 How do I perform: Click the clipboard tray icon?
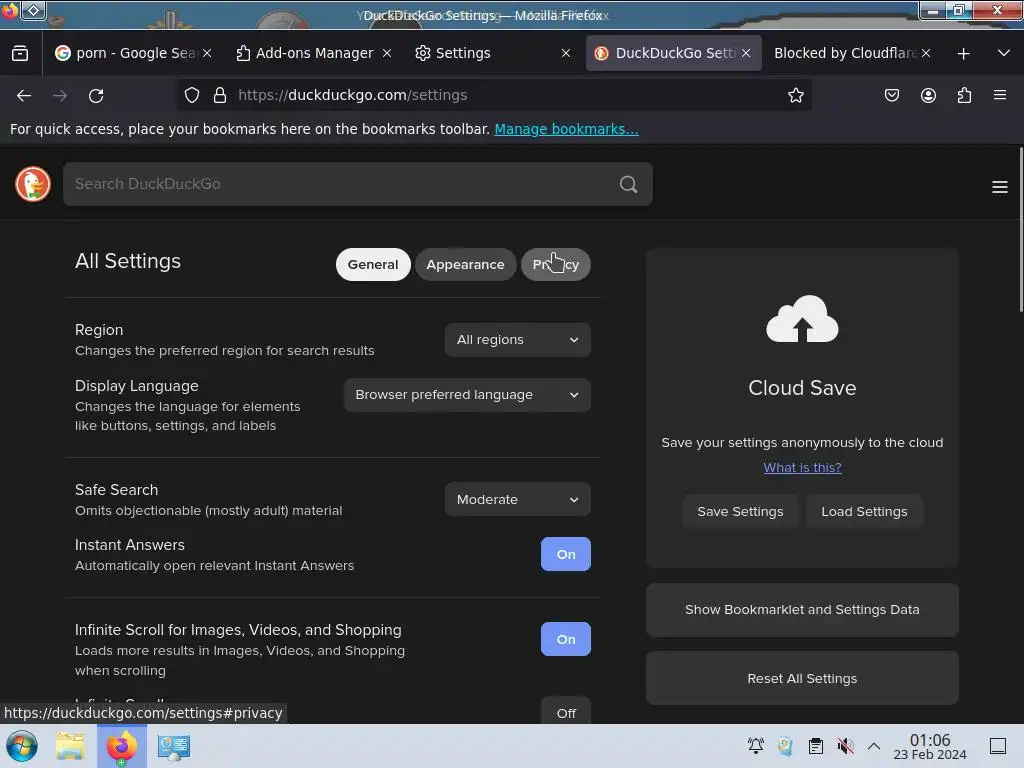click(816, 746)
